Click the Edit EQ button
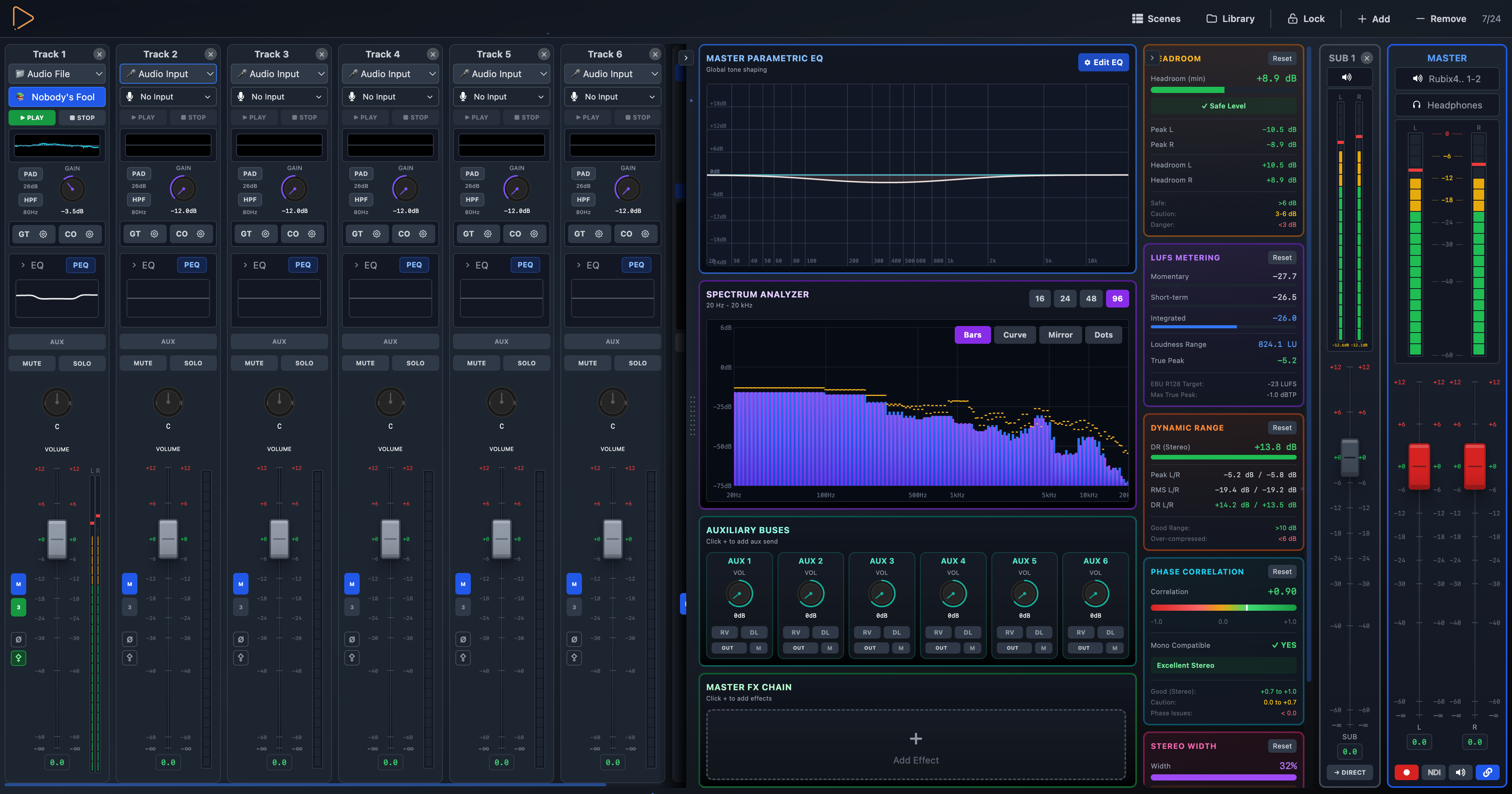 point(1103,62)
